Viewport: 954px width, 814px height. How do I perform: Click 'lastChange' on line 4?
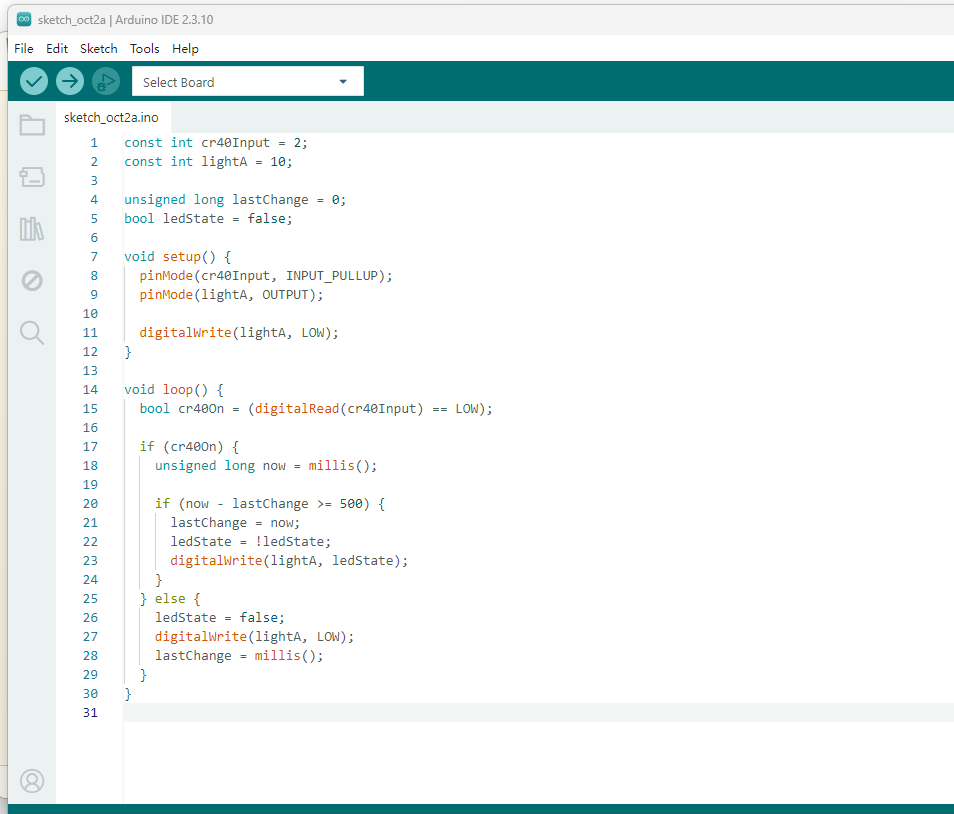coord(270,200)
